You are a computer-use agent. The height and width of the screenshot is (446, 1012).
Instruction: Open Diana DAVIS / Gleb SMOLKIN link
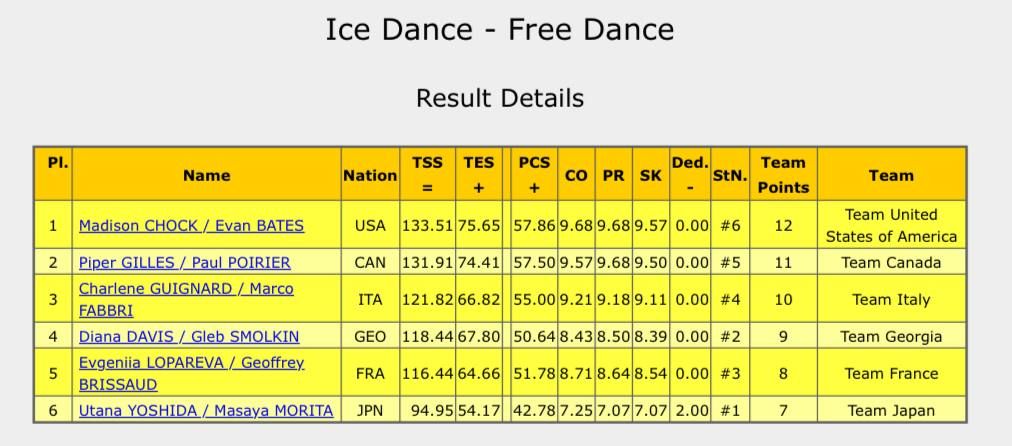pyautogui.click(x=189, y=337)
